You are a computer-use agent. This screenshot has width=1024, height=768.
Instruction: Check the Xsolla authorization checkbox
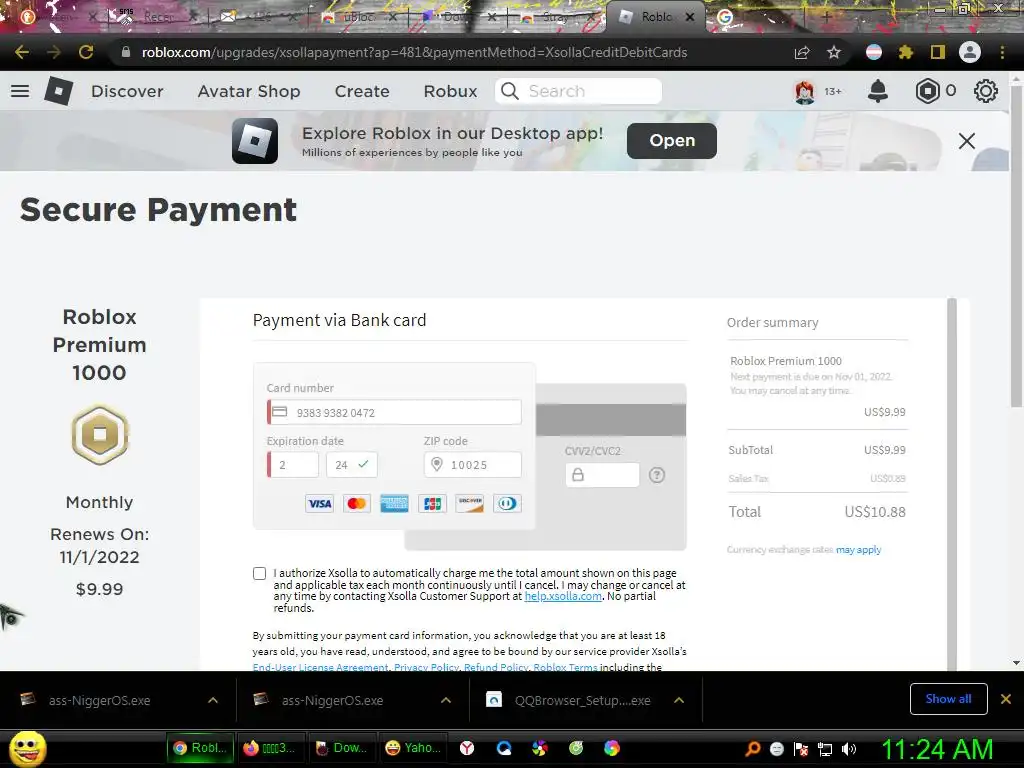[x=259, y=573]
